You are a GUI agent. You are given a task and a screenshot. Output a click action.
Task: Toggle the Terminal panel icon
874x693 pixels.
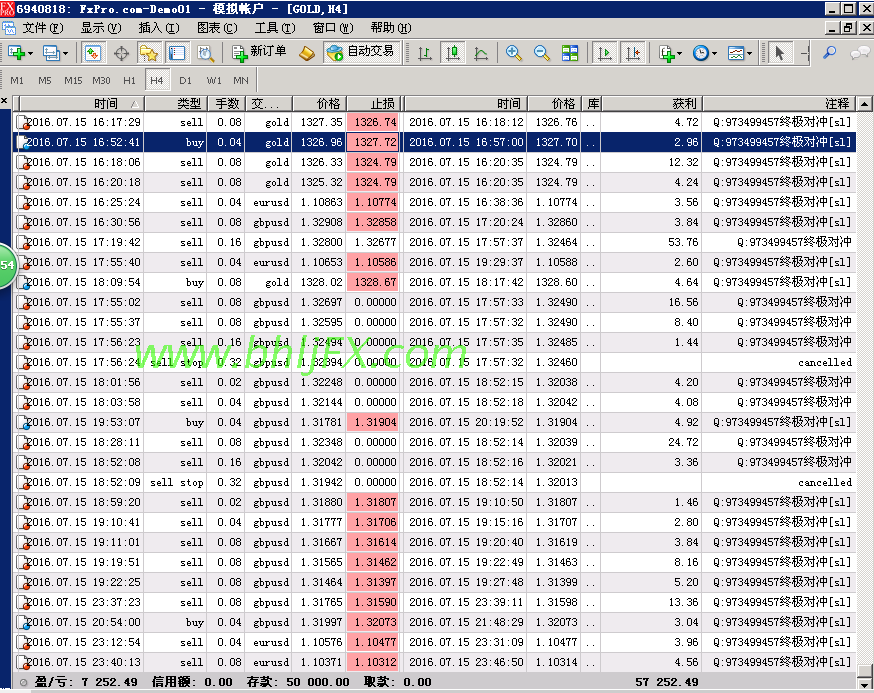[x=177, y=53]
